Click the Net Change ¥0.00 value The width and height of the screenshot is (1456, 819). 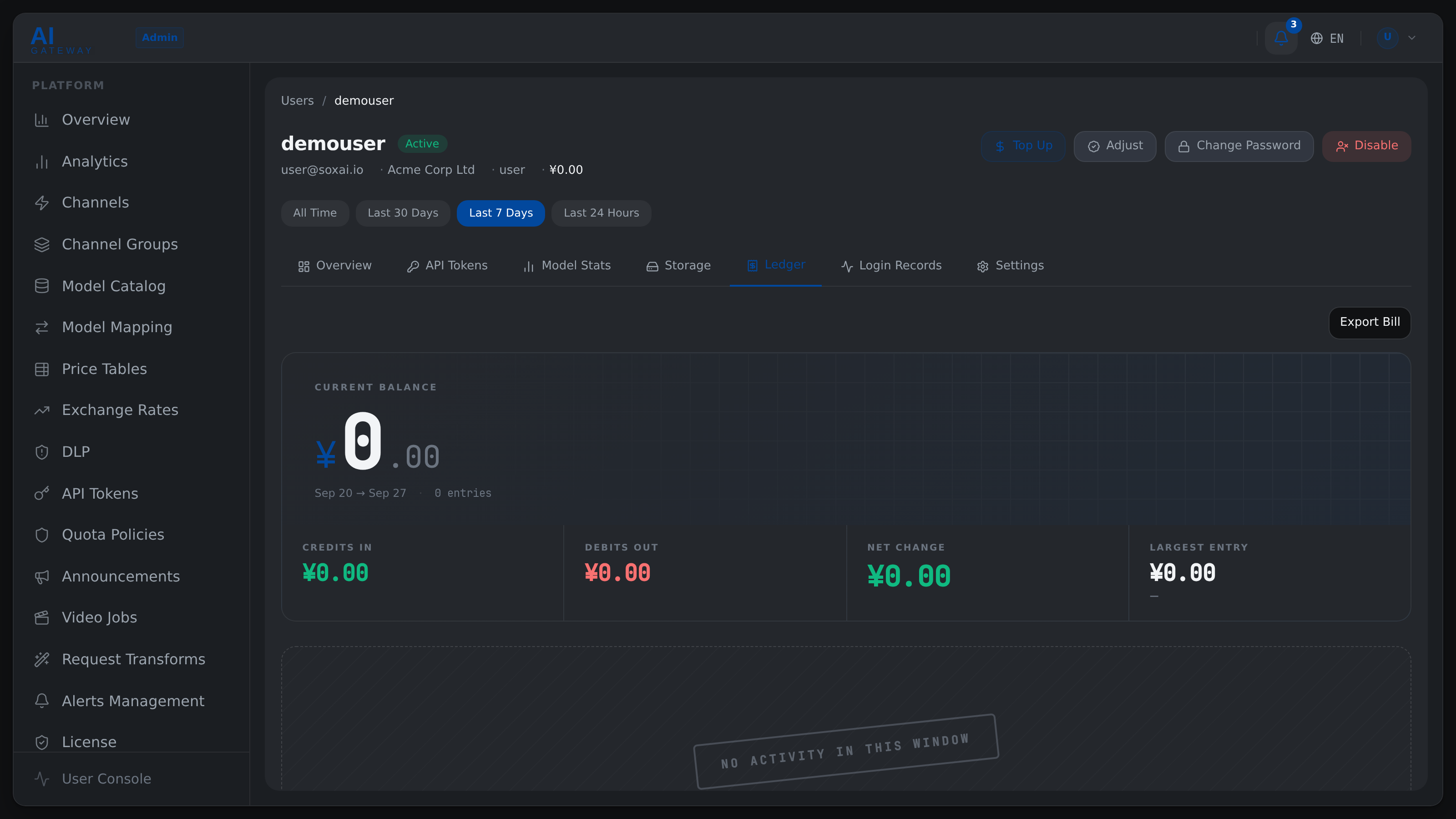(909, 576)
